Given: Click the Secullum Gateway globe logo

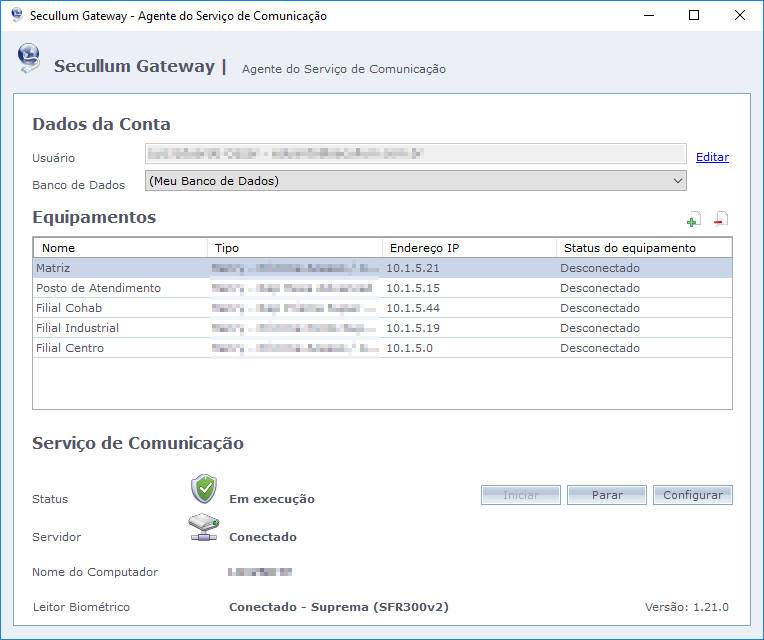Looking at the screenshot, I should (x=28, y=58).
